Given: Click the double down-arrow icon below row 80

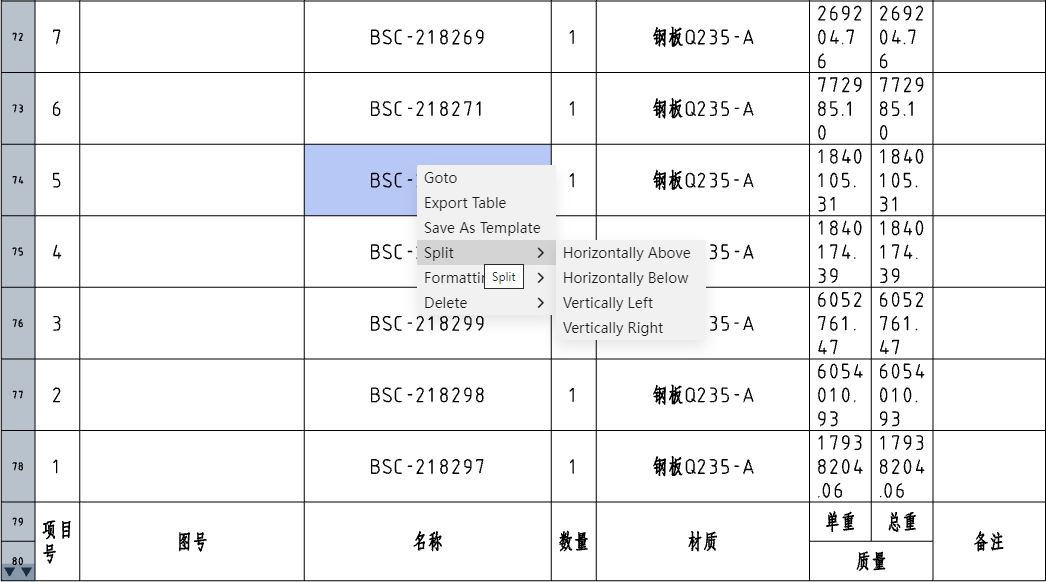Looking at the screenshot, I should click(18, 572).
